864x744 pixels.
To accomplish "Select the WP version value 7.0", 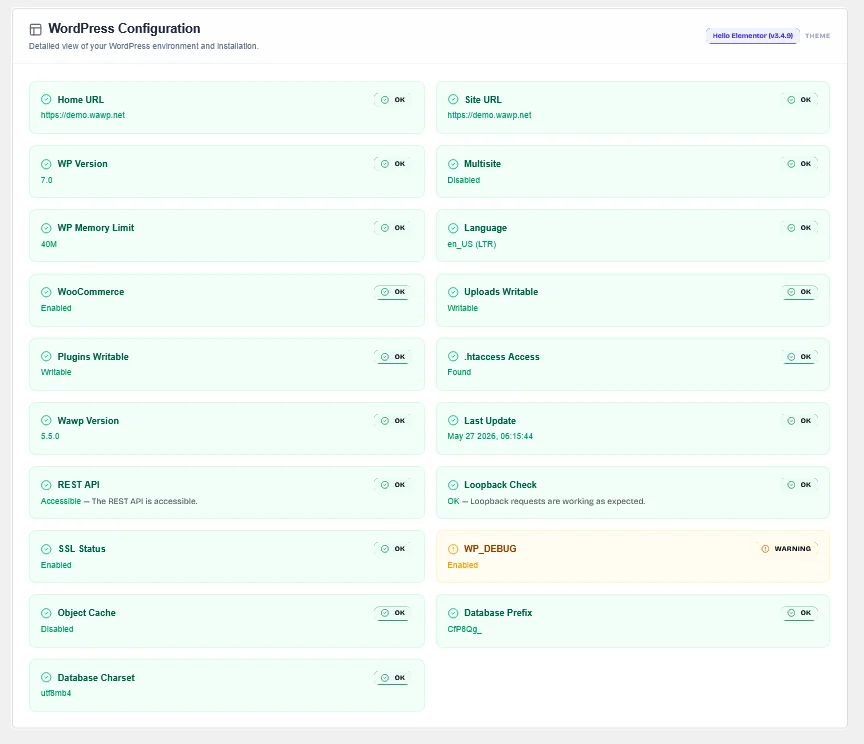I will 47,180.
